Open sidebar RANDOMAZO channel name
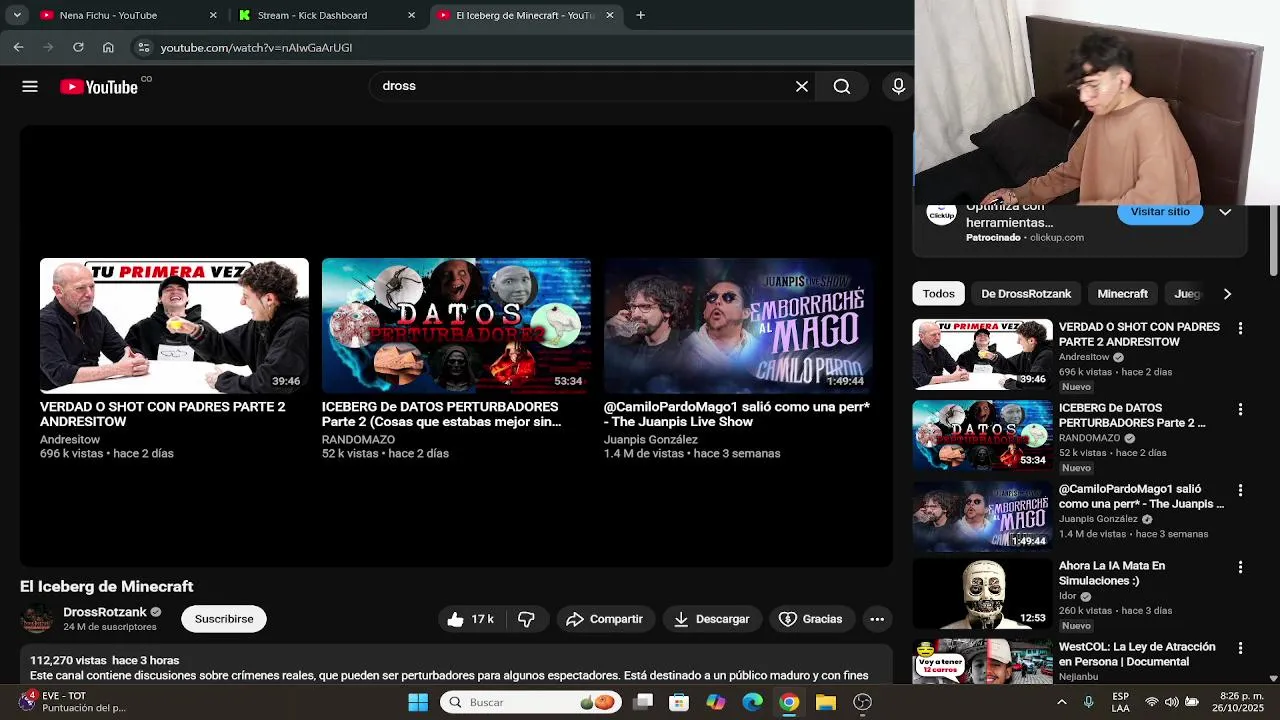 [1089, 438]
